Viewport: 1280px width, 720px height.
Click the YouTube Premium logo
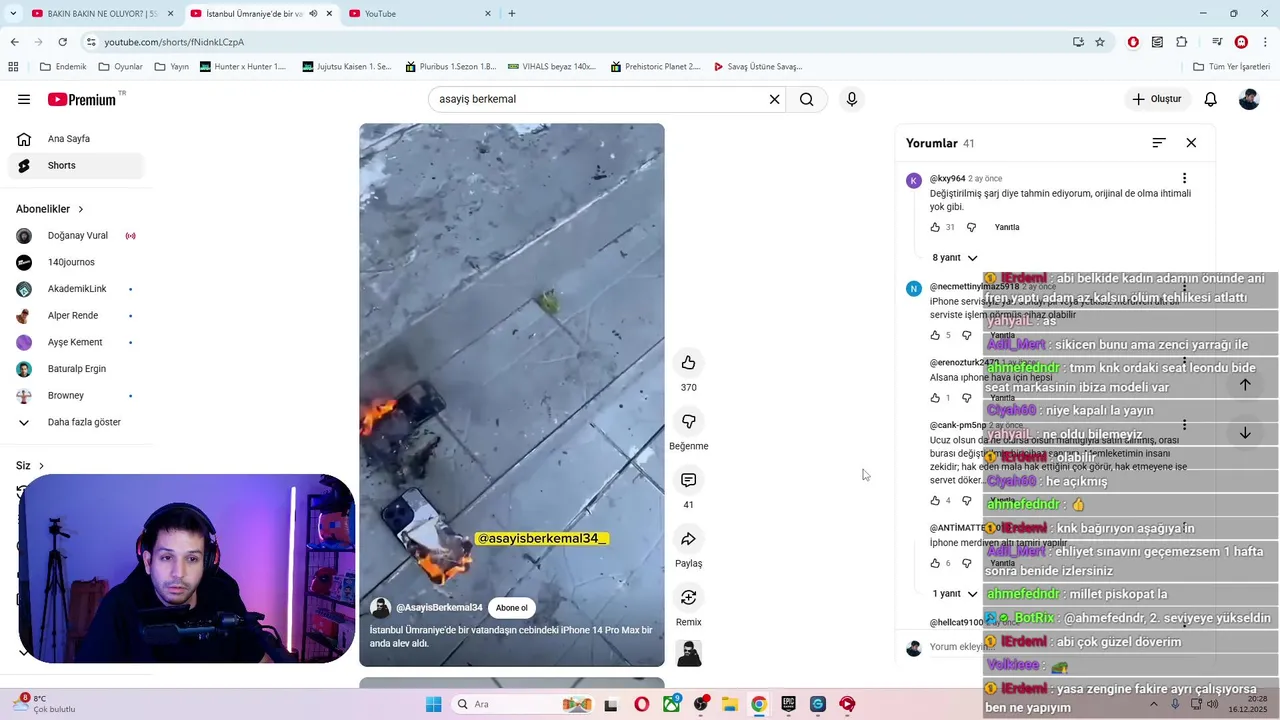[82, 99]
